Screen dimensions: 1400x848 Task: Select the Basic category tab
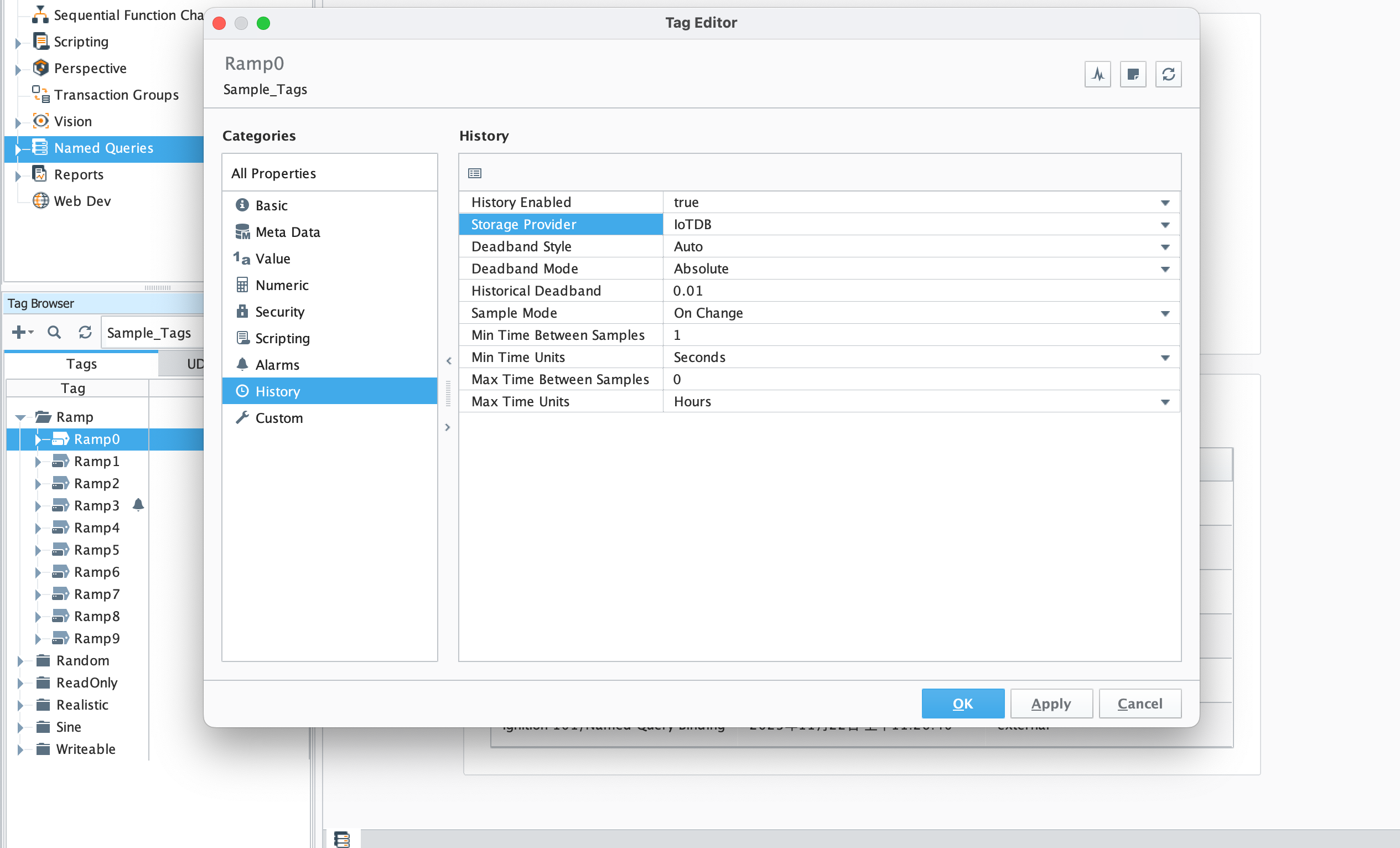pyautogui.click(x=270, y=204)
